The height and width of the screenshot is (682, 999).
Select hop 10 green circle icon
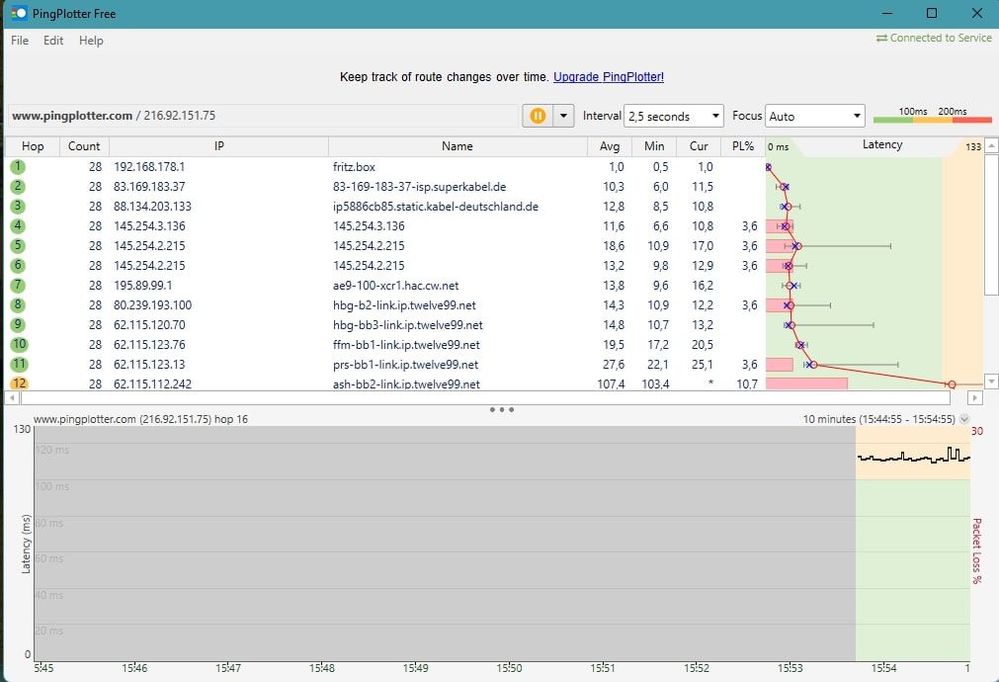[x=19, y=344]
